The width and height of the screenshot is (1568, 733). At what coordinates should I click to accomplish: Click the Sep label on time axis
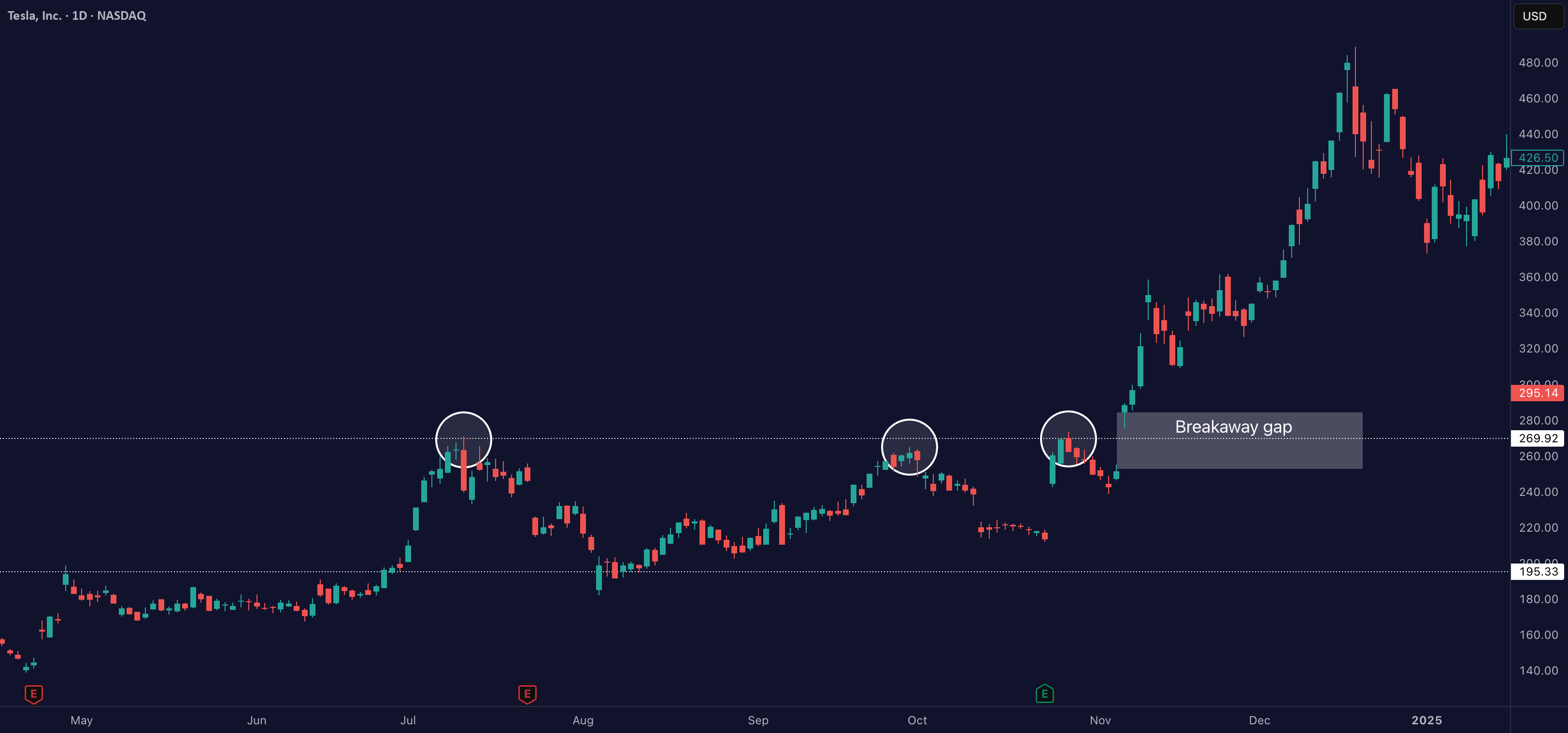click(x=758, y=720)
